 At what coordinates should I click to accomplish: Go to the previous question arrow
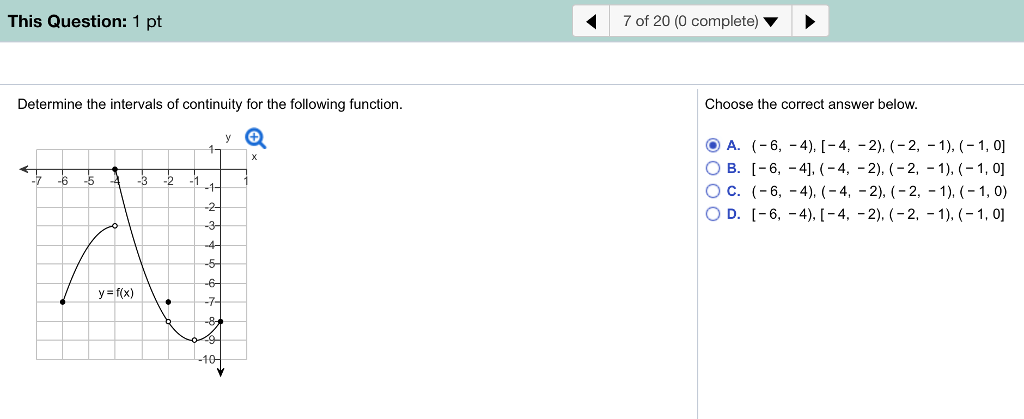click(x=591, y=21)
